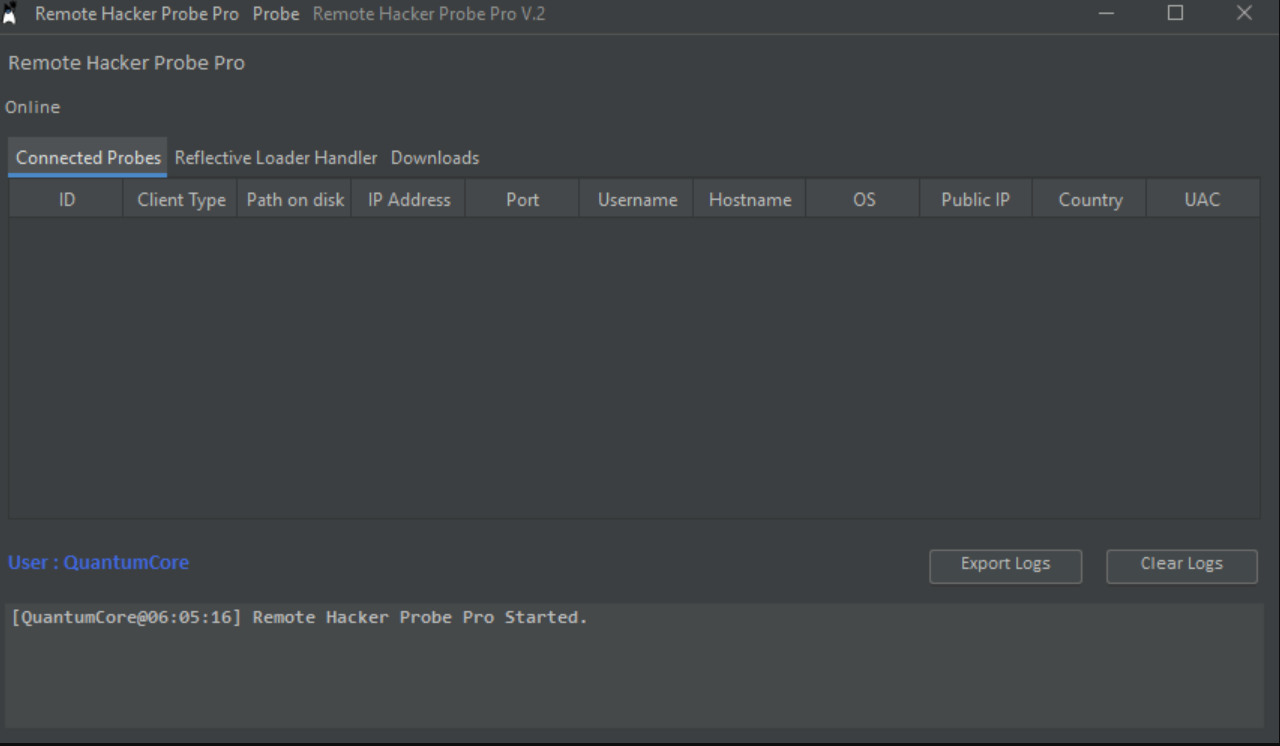Maximize the application window
This screenshot has width=1280, height=746.
tap(1176, 13)
